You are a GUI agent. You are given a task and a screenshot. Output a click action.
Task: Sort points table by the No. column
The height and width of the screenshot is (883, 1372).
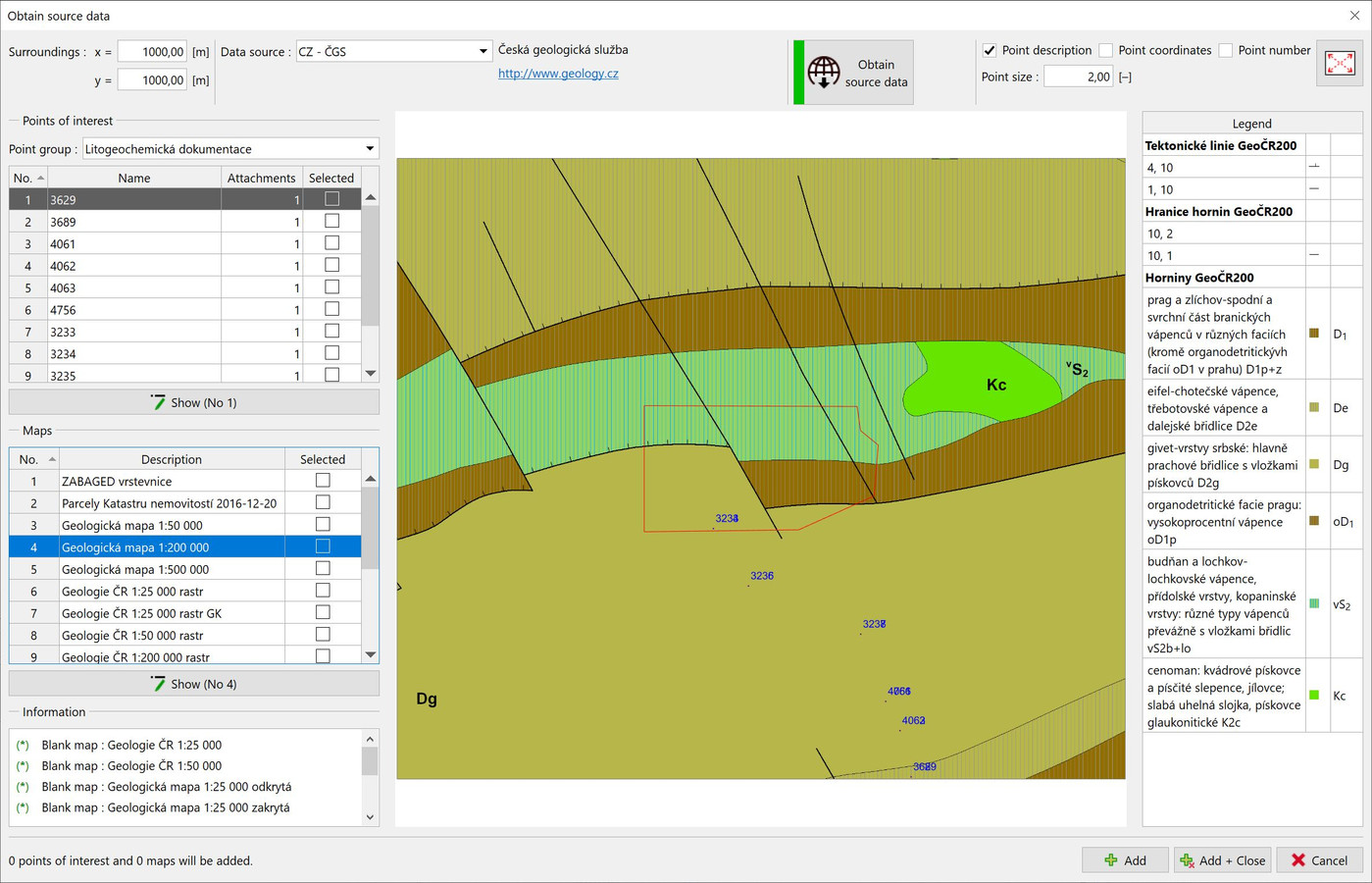(27, 178)
